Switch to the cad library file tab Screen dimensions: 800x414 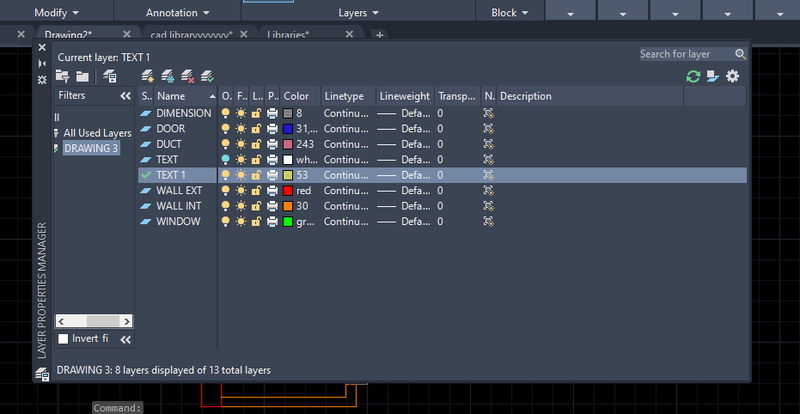[191, 35]
